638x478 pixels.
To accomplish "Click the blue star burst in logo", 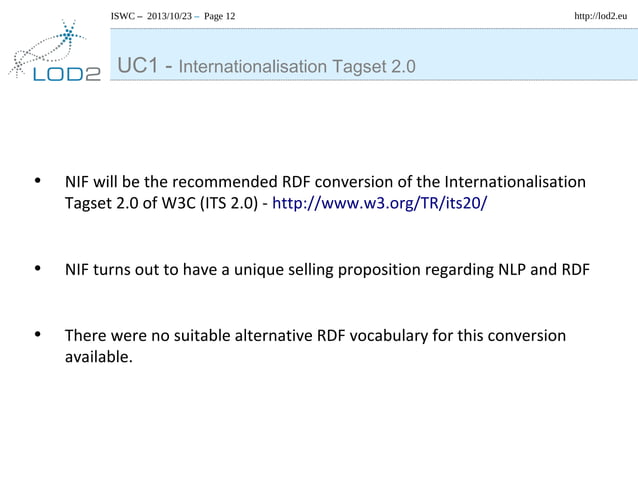I will (x=68, y=34).
